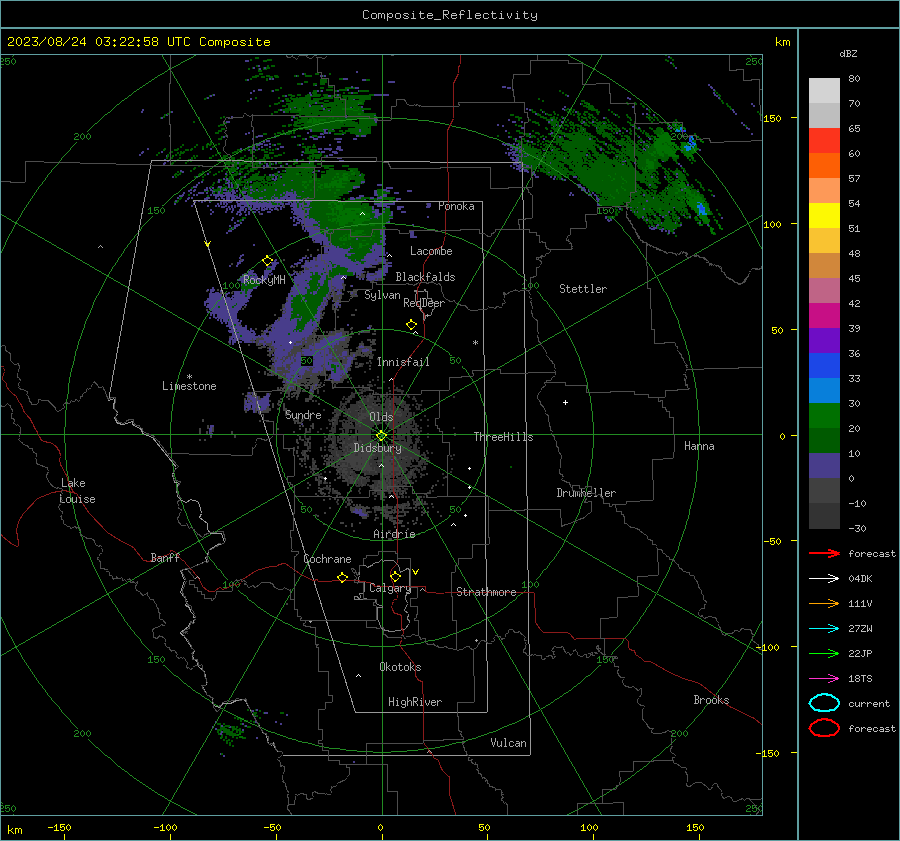Click the Vulcan city label

tap(509, 743)
